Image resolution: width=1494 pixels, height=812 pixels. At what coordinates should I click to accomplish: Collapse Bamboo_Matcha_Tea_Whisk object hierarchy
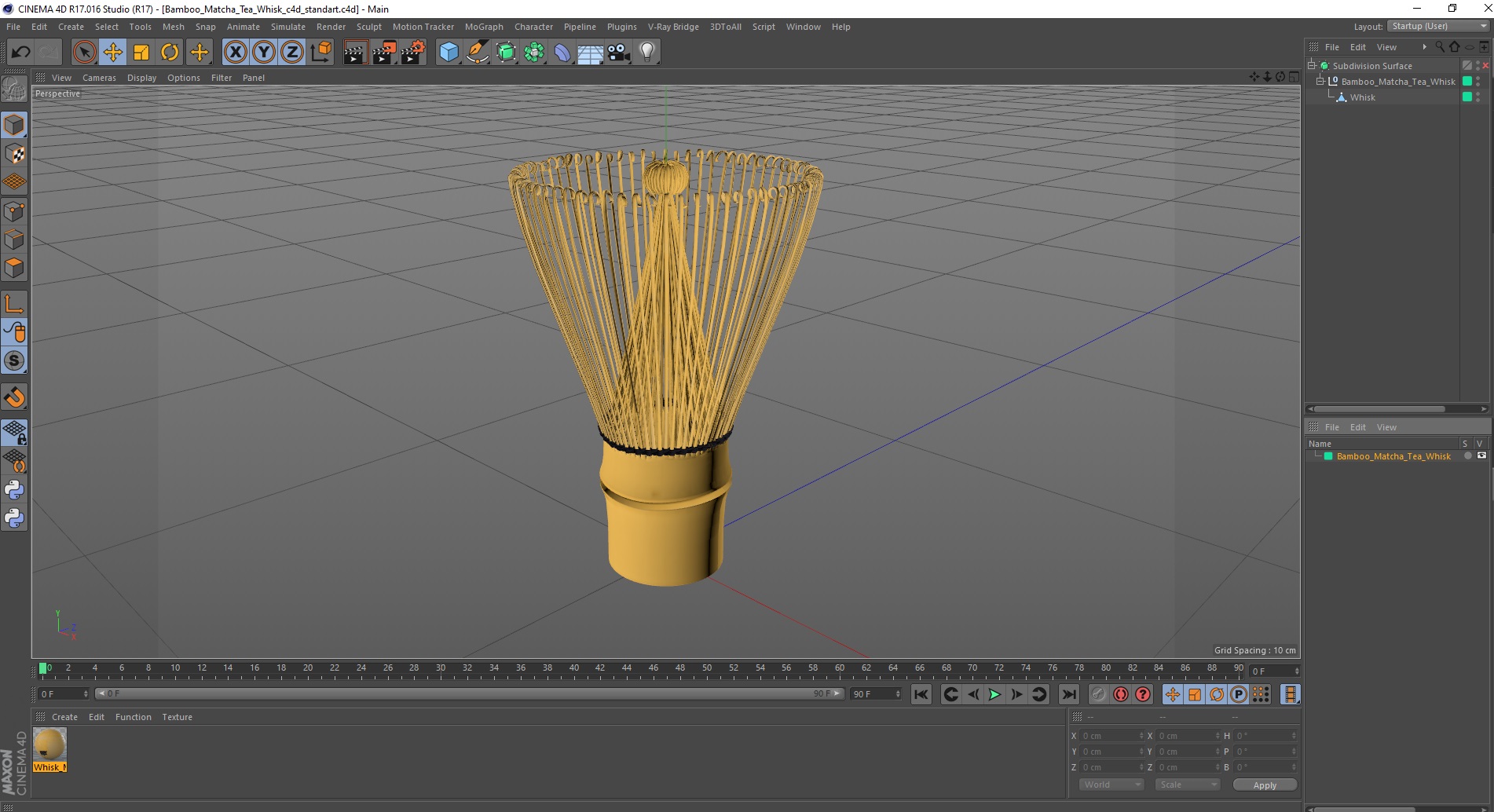click(1320, 81)
